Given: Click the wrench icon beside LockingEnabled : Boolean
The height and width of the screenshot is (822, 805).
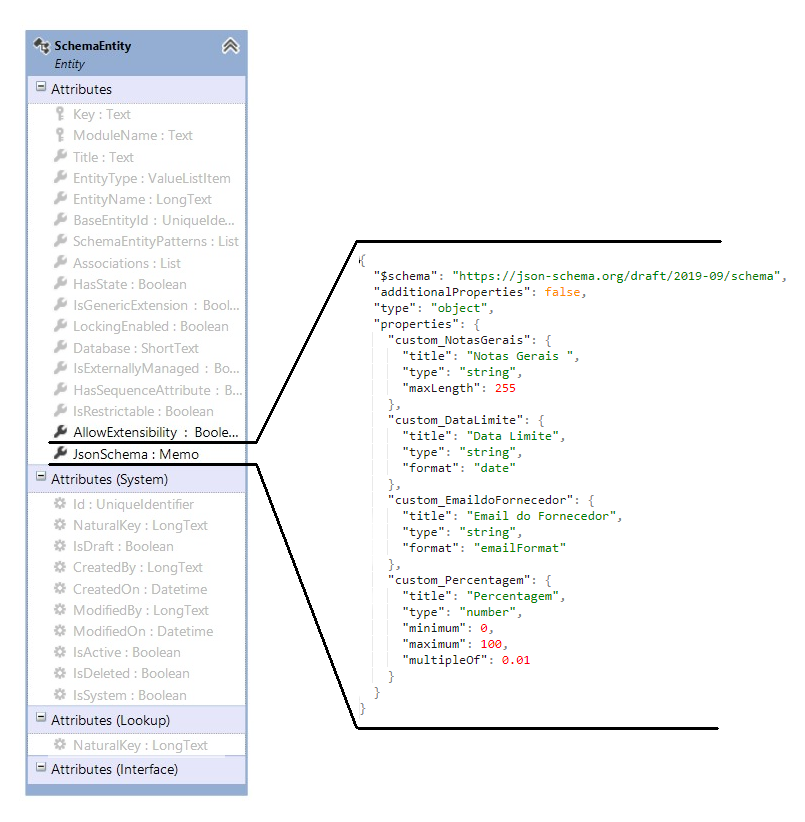Looking at the screenshot, I should [x=60, y=326].
